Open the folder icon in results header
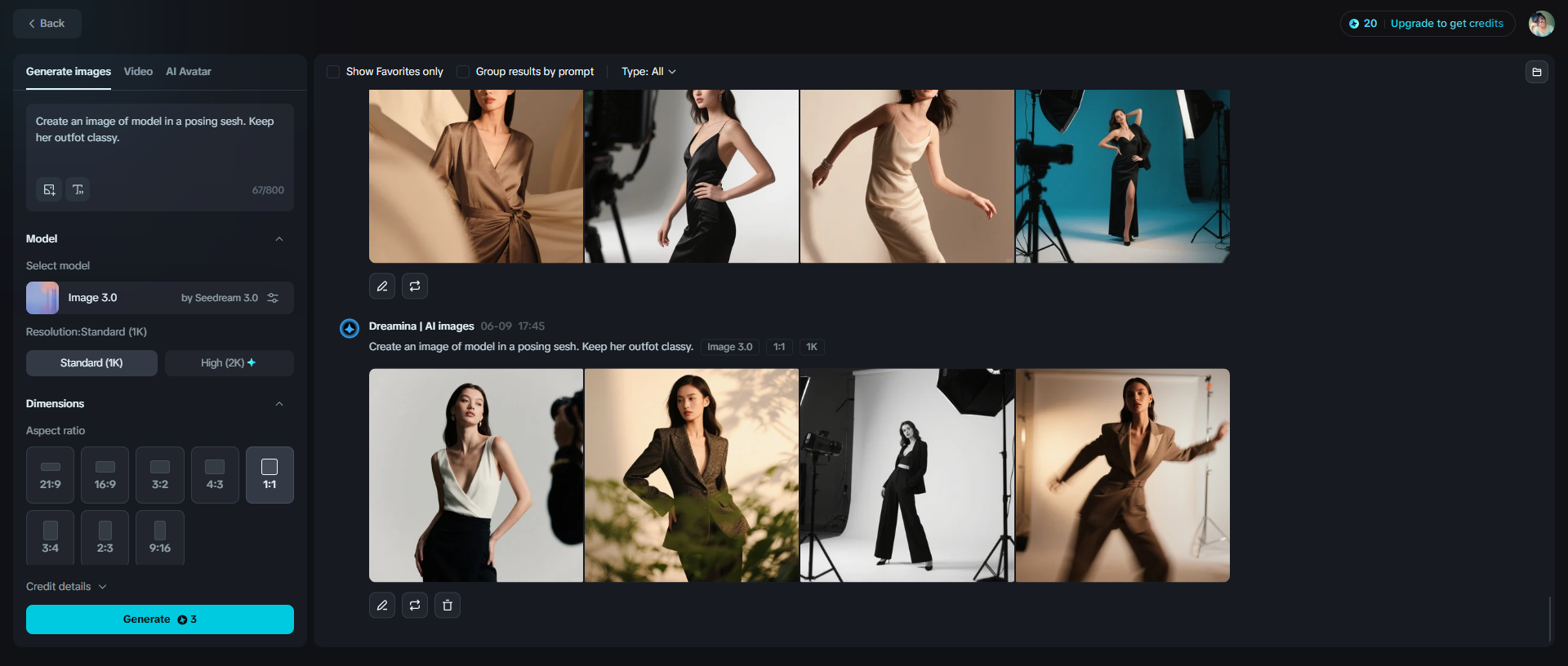This screenshot has height=666, width=1568. point(1536,72)
